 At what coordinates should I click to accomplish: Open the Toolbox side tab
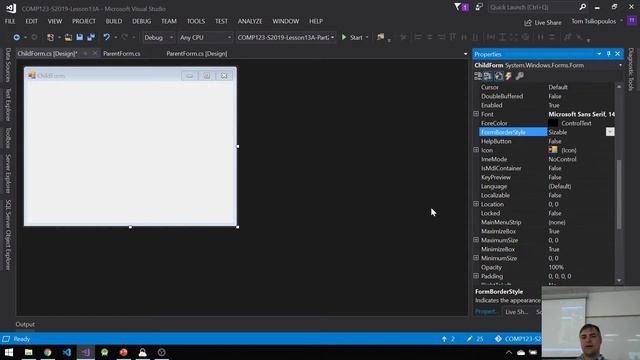click(8, 138)
